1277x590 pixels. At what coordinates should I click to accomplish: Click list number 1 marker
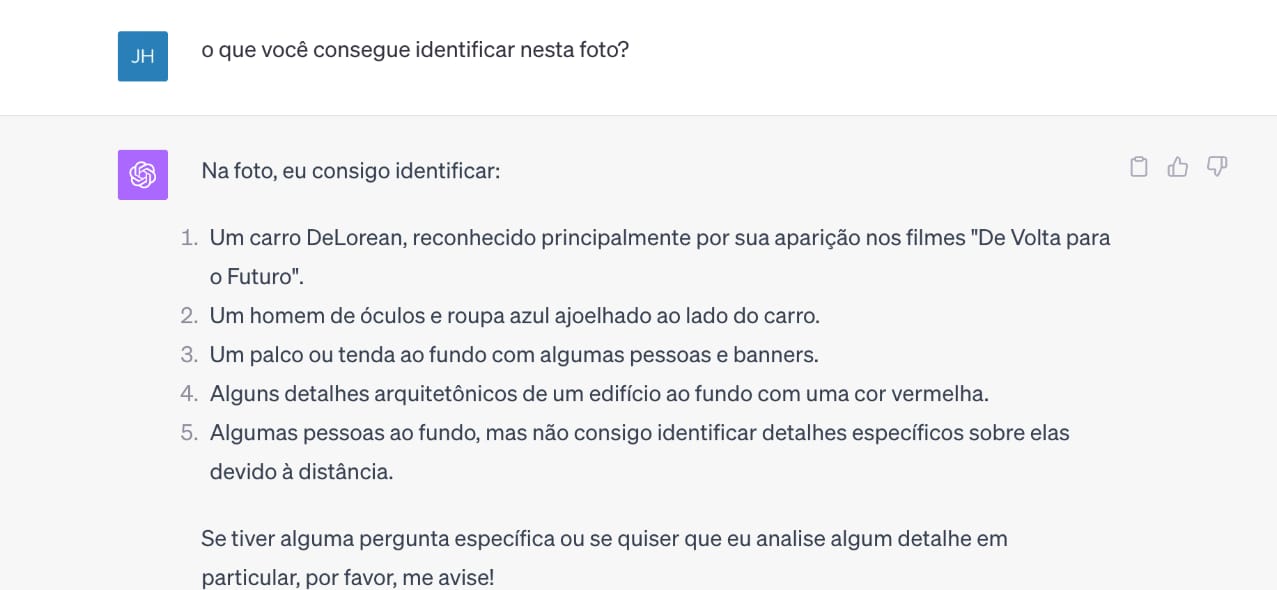(189, 238)
